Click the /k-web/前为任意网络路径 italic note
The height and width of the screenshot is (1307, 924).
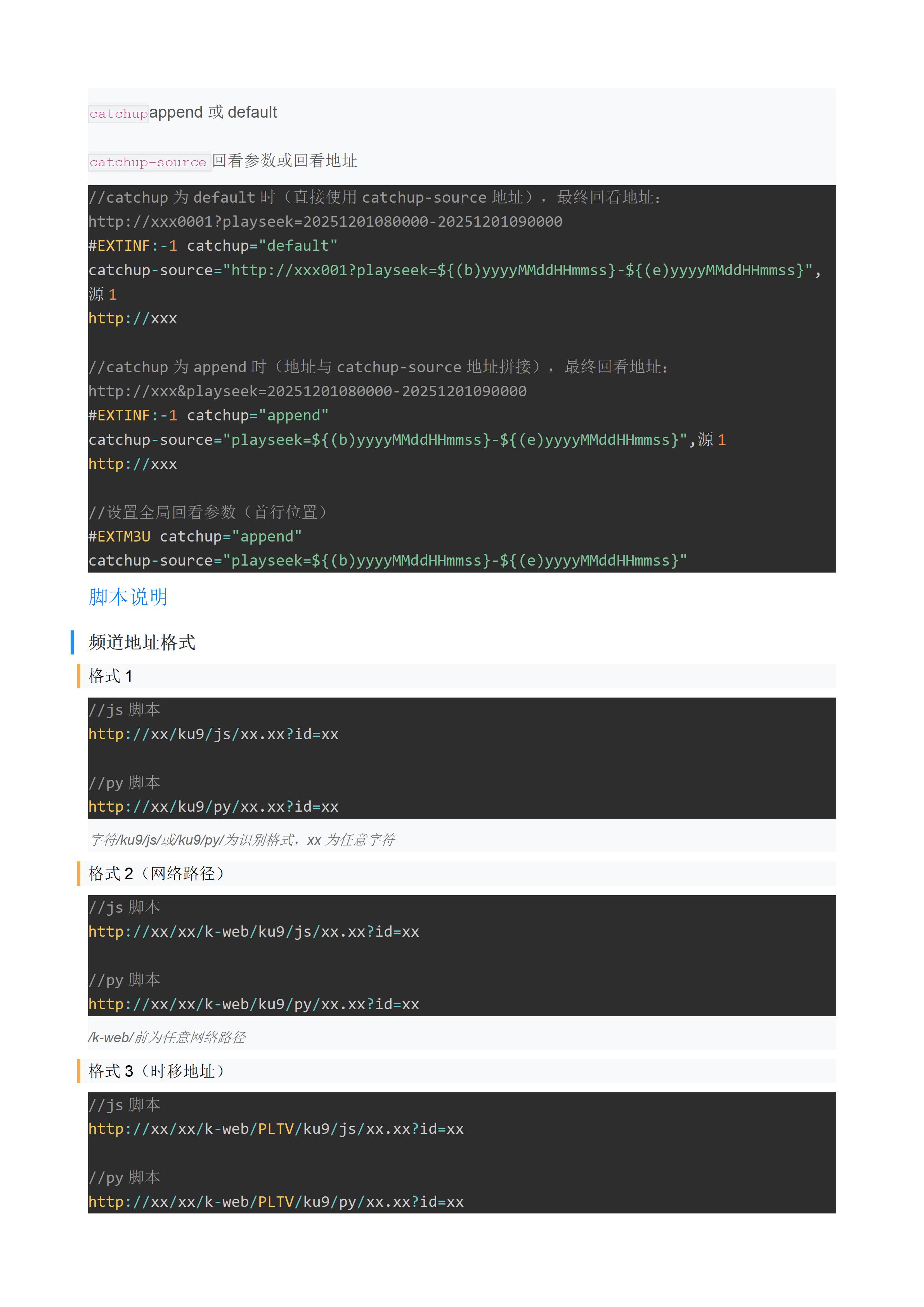point(167,1037)
